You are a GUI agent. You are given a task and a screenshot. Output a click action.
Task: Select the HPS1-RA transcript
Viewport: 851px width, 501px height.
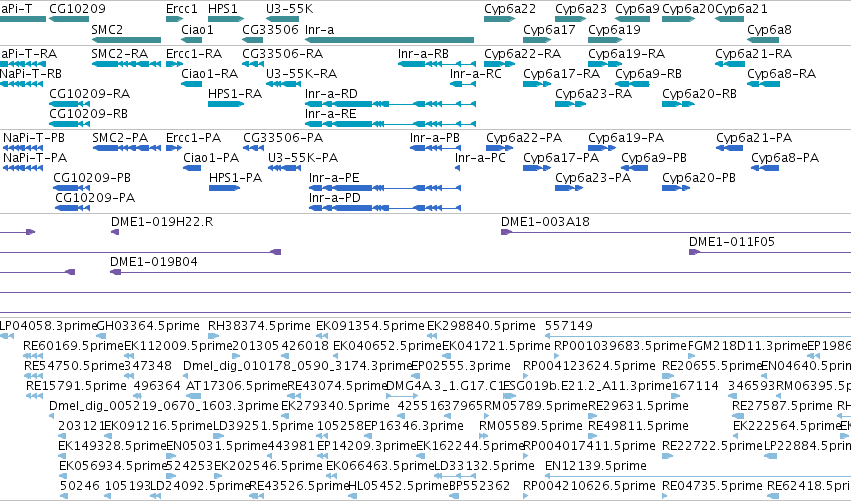tap(226, 104)
